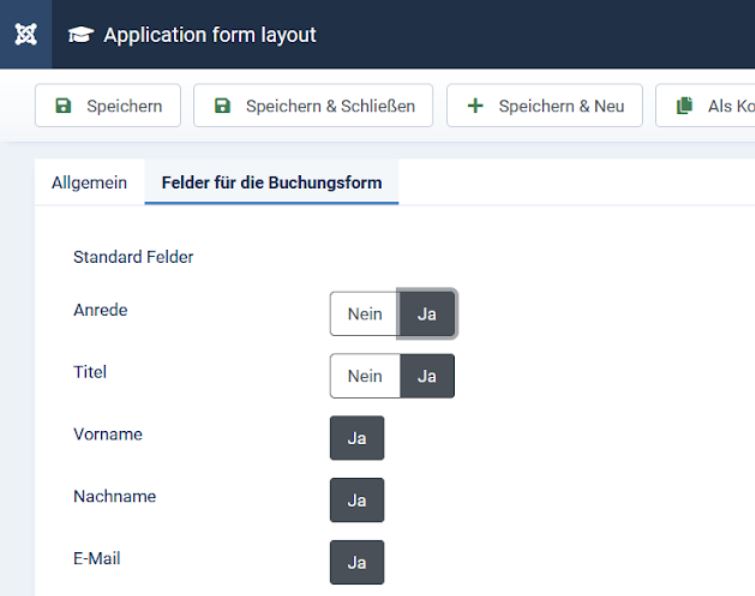Image resolution: width=755 pixels, height=596 pixels.
Task: Click the copy icon on Als Kopie button
Action: 684,105
